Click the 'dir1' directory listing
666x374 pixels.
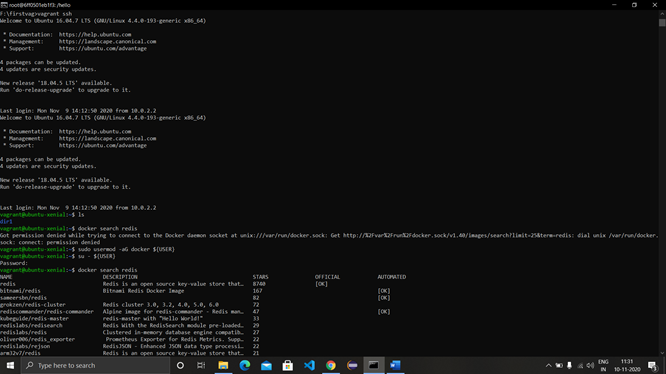[6, 222]
